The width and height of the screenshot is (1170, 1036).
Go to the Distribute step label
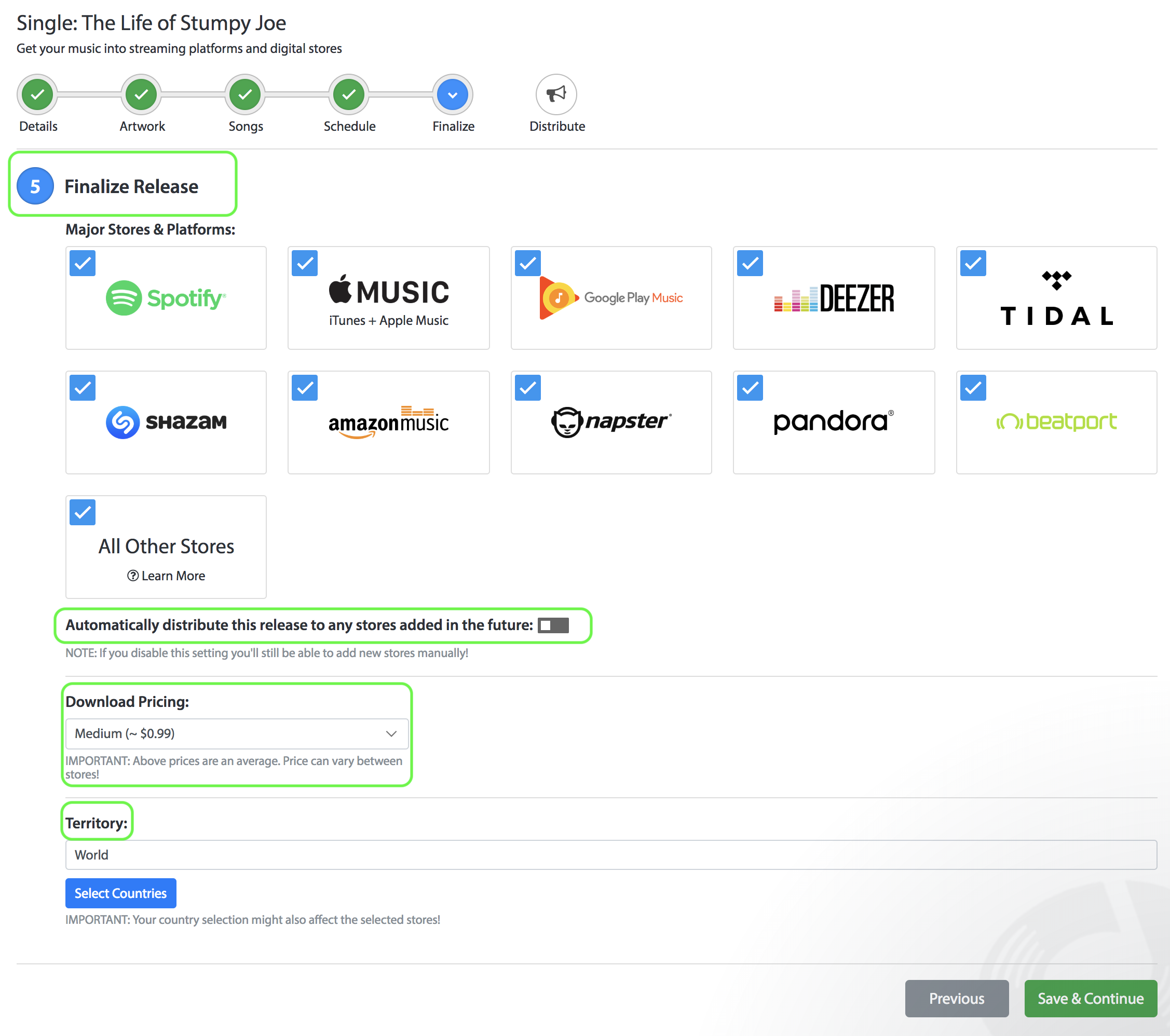(x=557, y=127)
